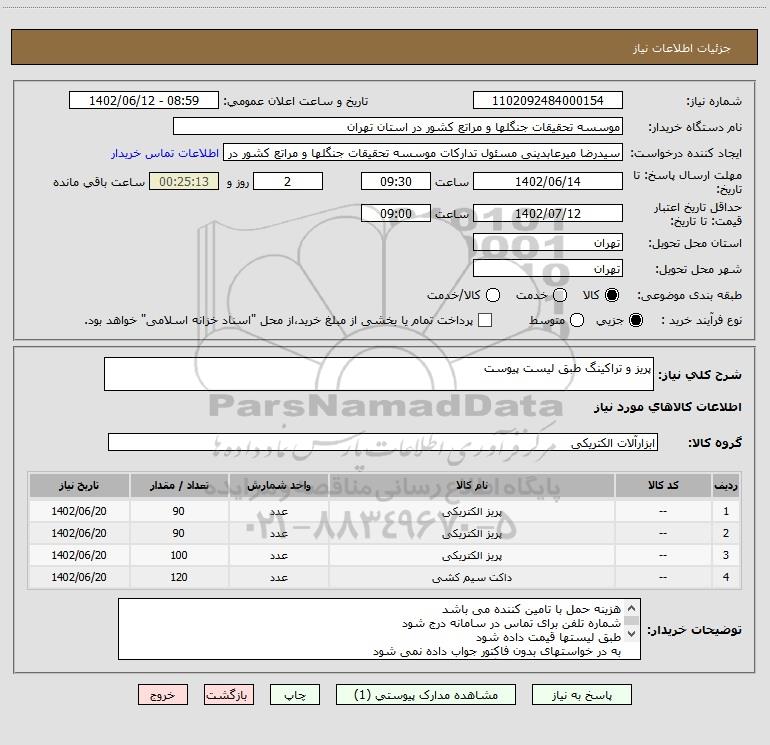The image size is (770, 745).
Task: Click the چاپ print button
Action: tap(295, 695)
